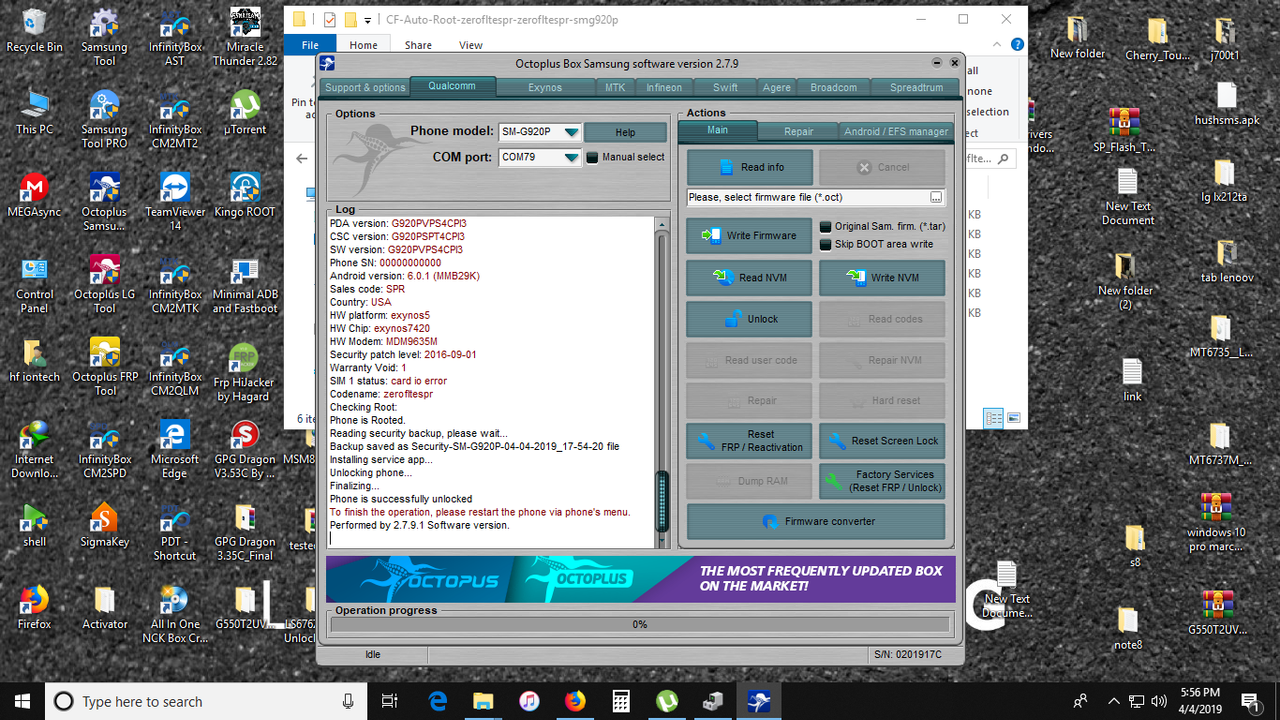This screenshot has height=720, width=1280.
Task: Show hidden system tray icons
Action: point(1114,701)
